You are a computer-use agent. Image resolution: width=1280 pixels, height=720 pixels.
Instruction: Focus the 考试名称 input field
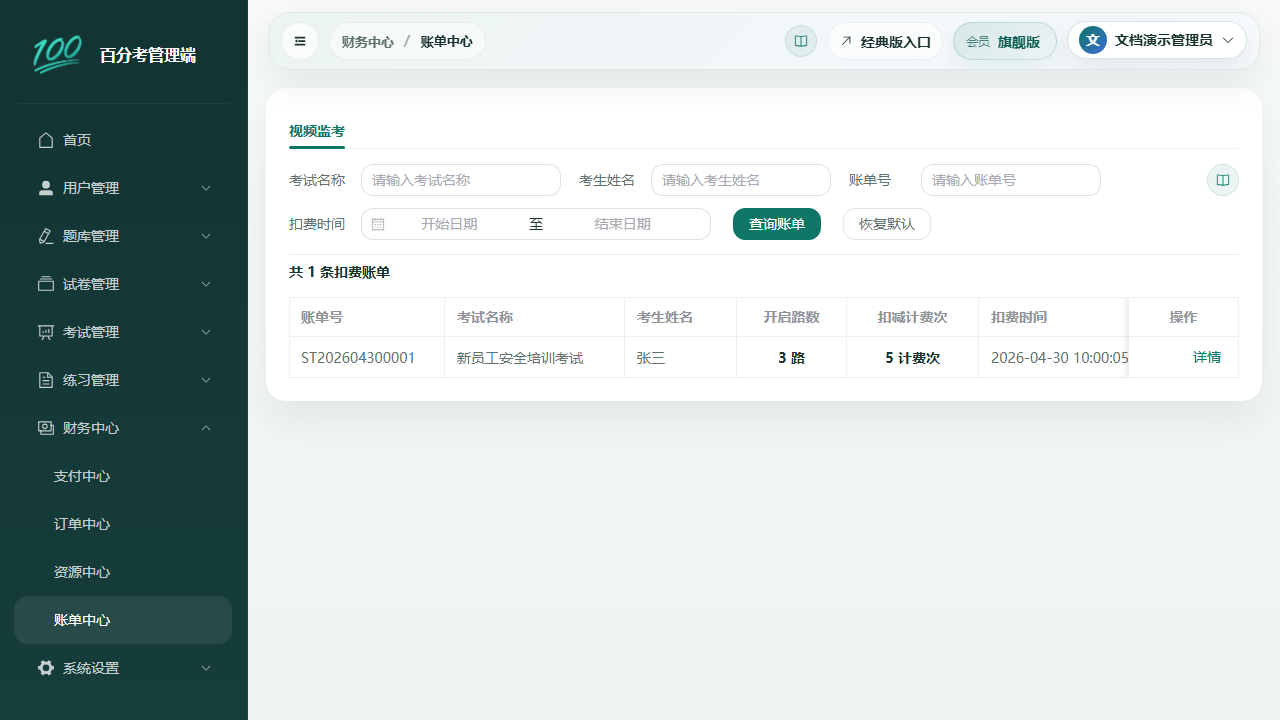point(461,180)
